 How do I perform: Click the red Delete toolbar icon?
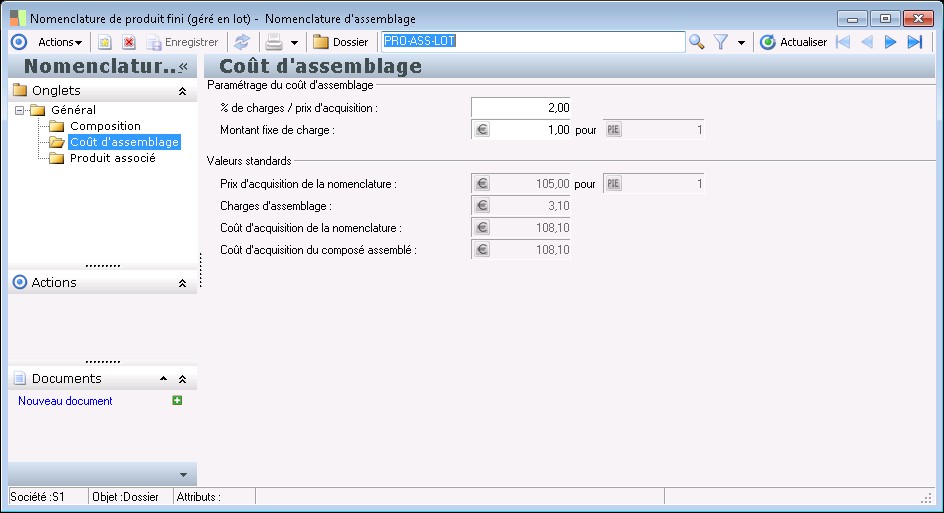[x=129, y=42]
